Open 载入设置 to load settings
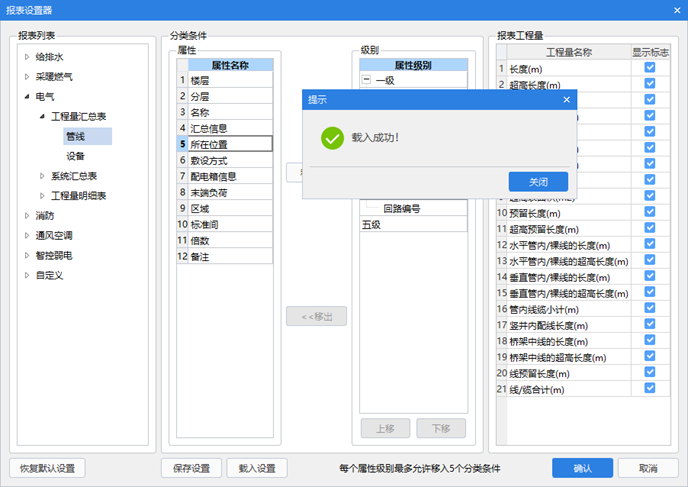Image resolution: width=688 pixels, height=487 pixels. [x=256, y=468]
